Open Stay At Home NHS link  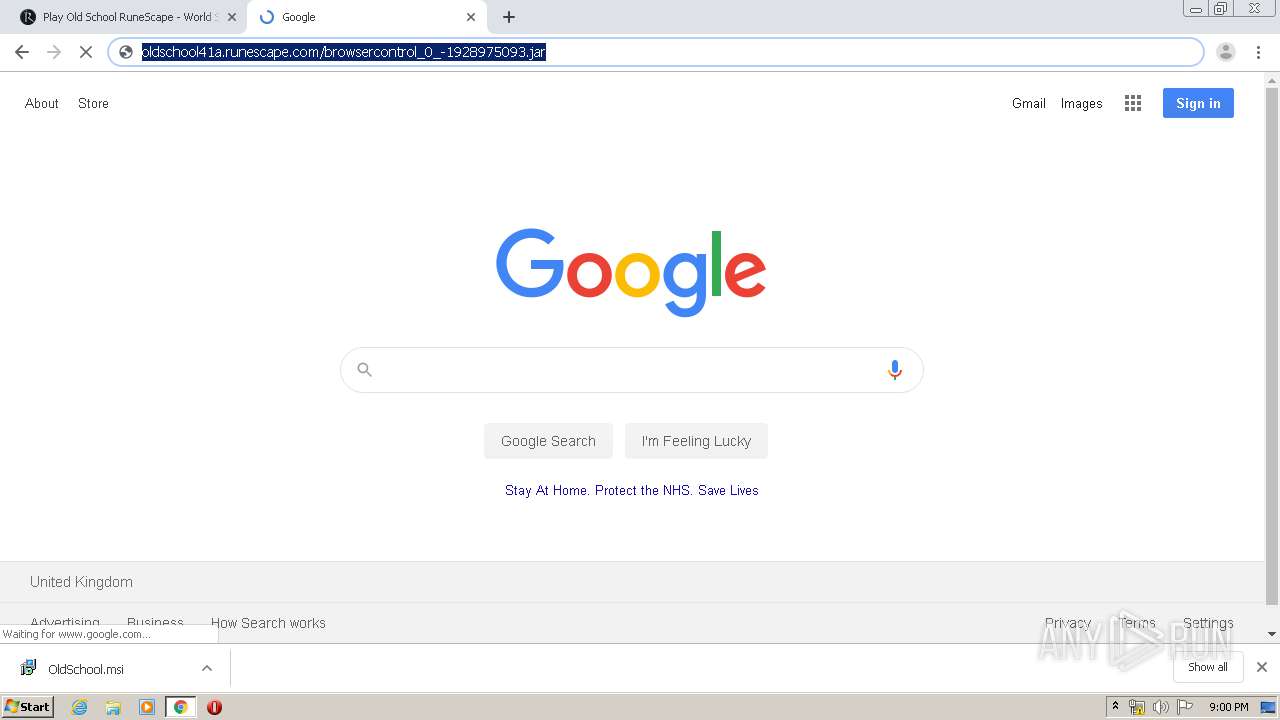(632, 490)
